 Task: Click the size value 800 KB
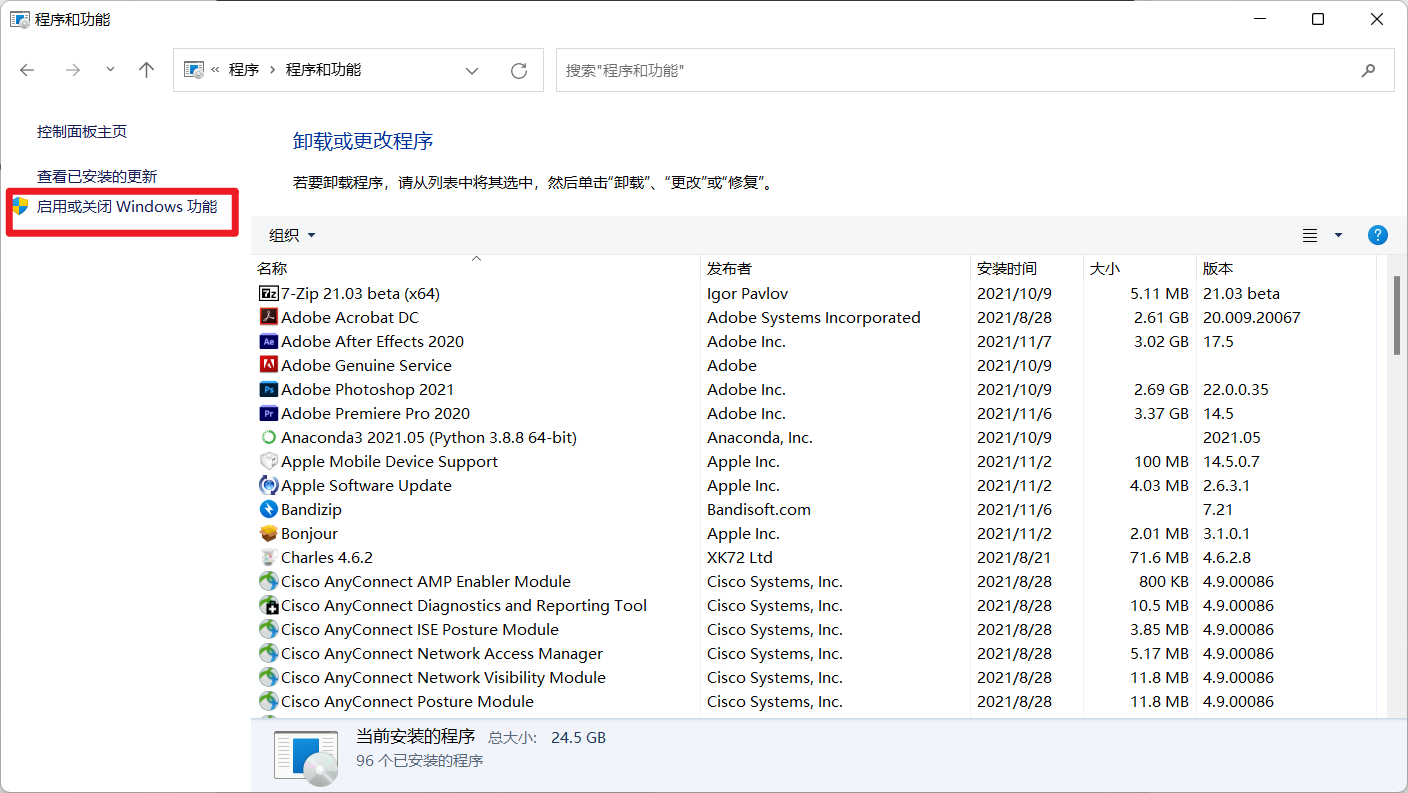(x=1164, y=582)
